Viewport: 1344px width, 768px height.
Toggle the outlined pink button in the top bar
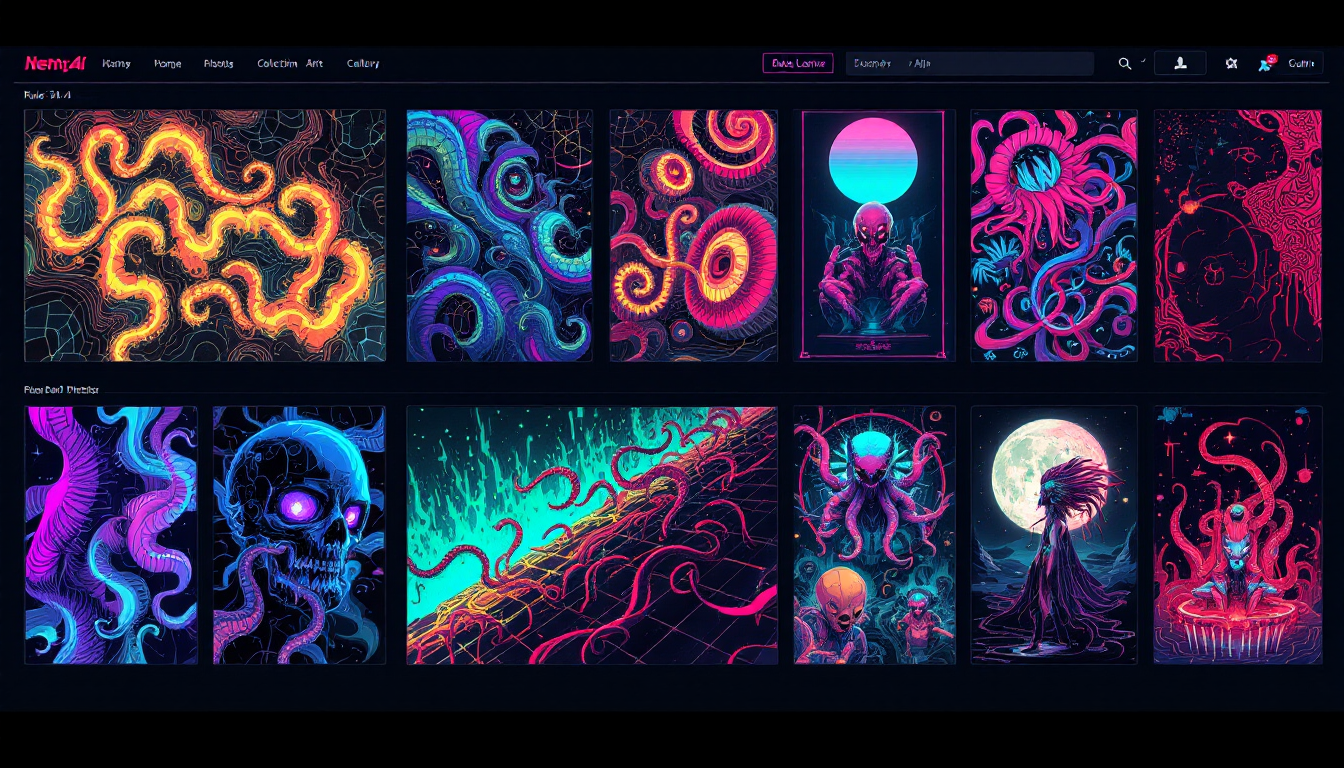coord(798,62)
